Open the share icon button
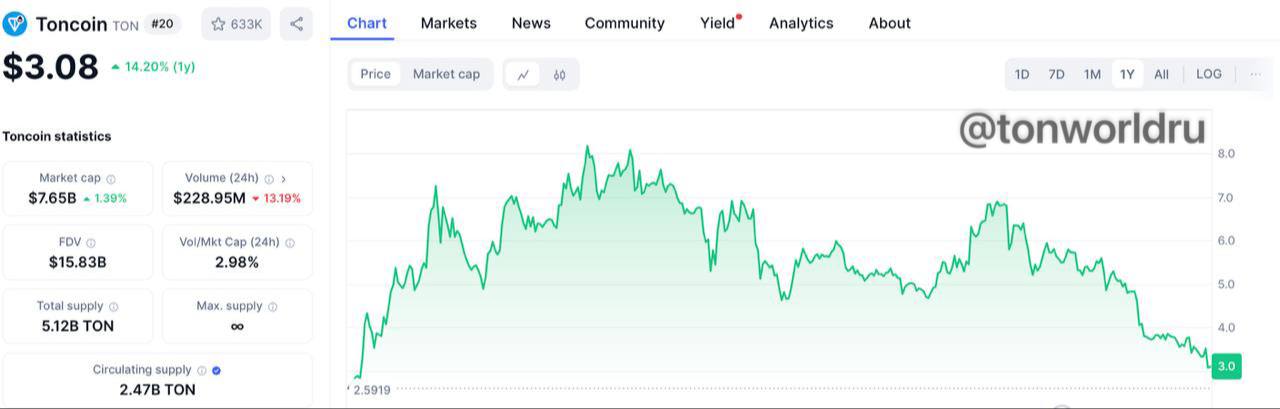This screenshot has width=1280, height=409. point(296,24)
